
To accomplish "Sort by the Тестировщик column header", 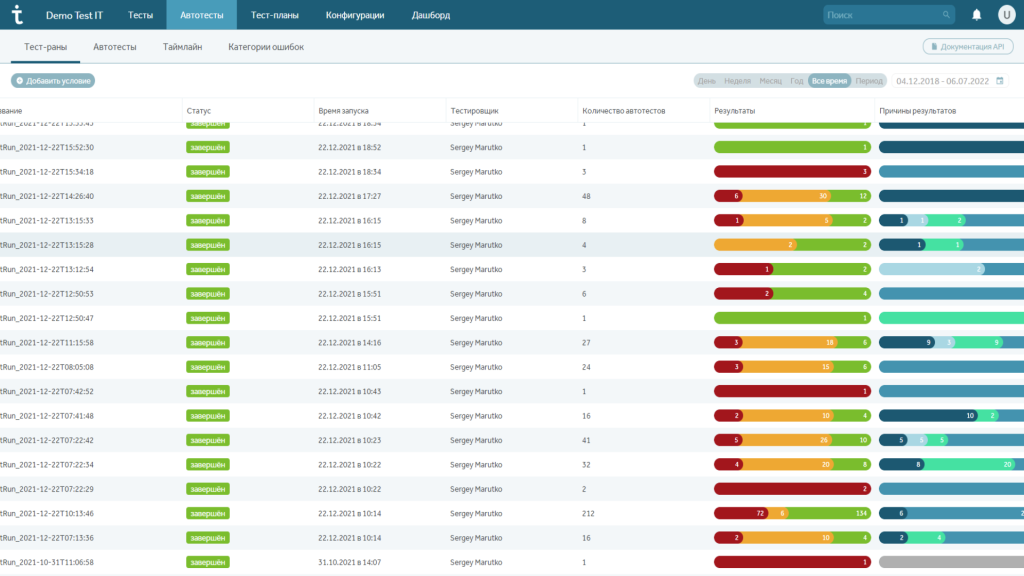I will pyautogui.click(x=473, y=110).
